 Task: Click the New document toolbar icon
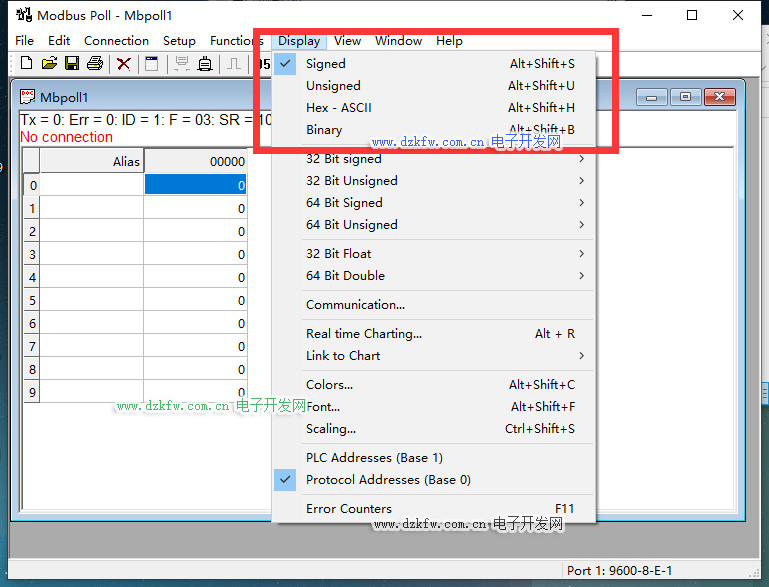click(27, 64)
